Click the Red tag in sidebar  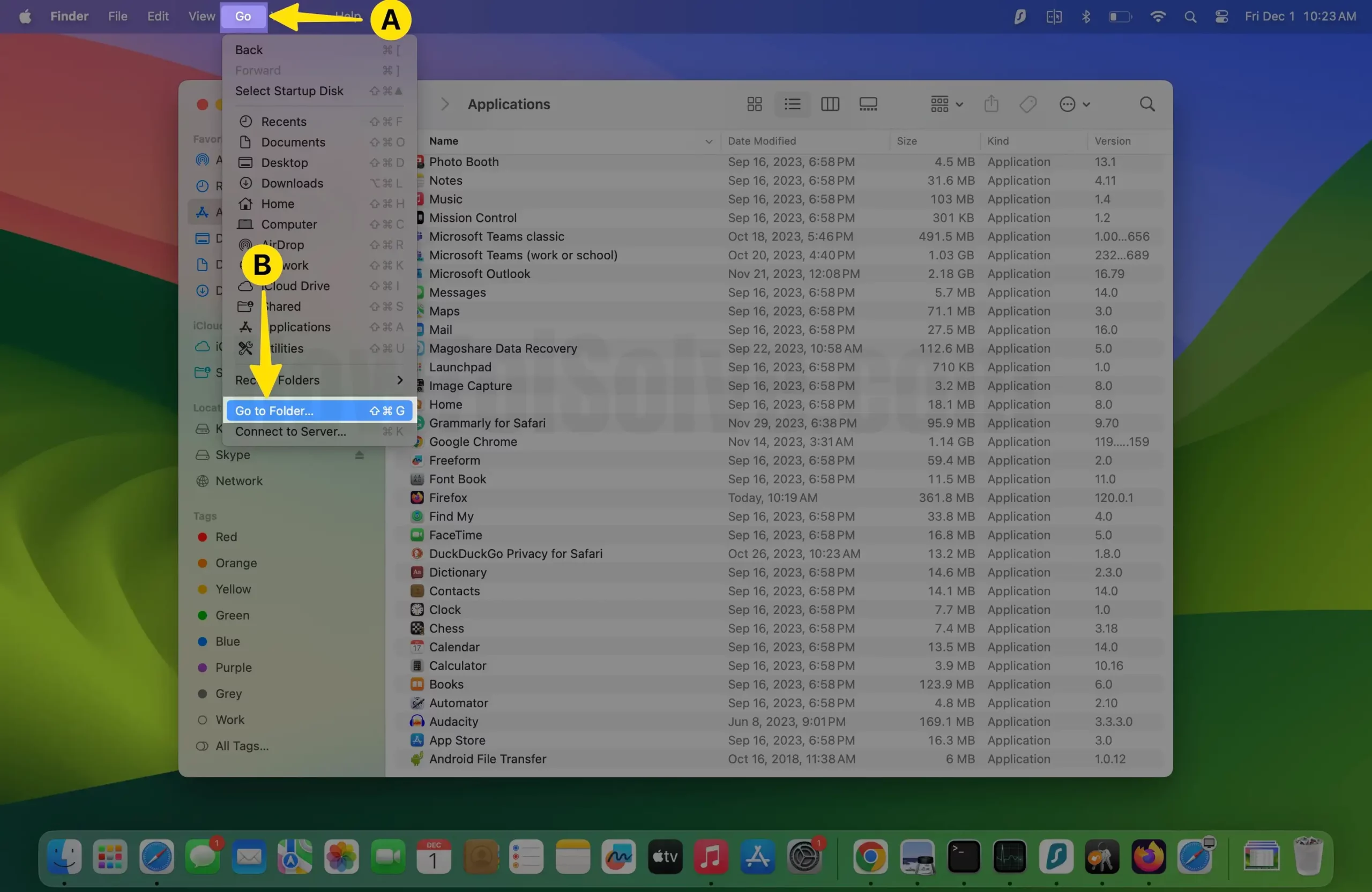[x=226, y=536]
